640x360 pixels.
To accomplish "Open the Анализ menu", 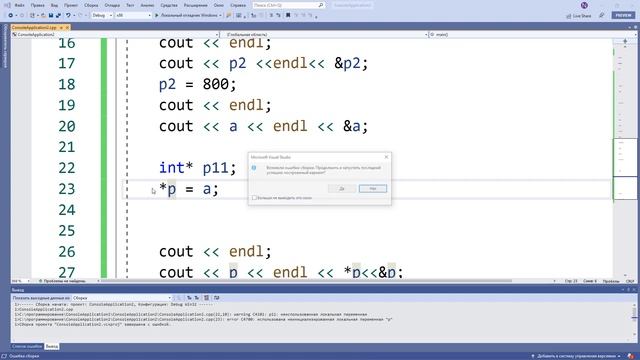I will (147, 5).
